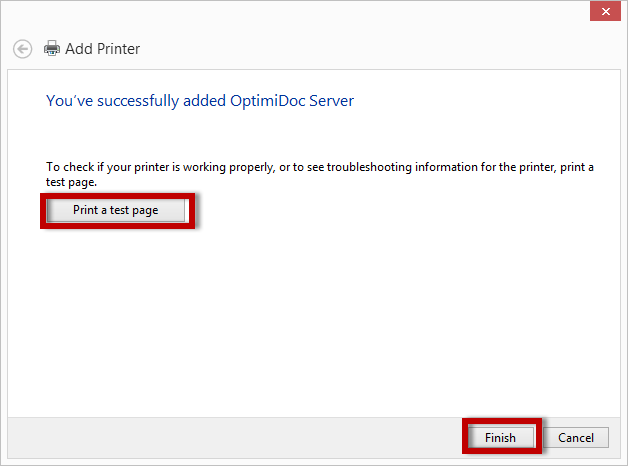Image resolution: width=628 pixels, height=466 pixels.
Task: Click Finish to complete printer setup
Action: [500, 437]
